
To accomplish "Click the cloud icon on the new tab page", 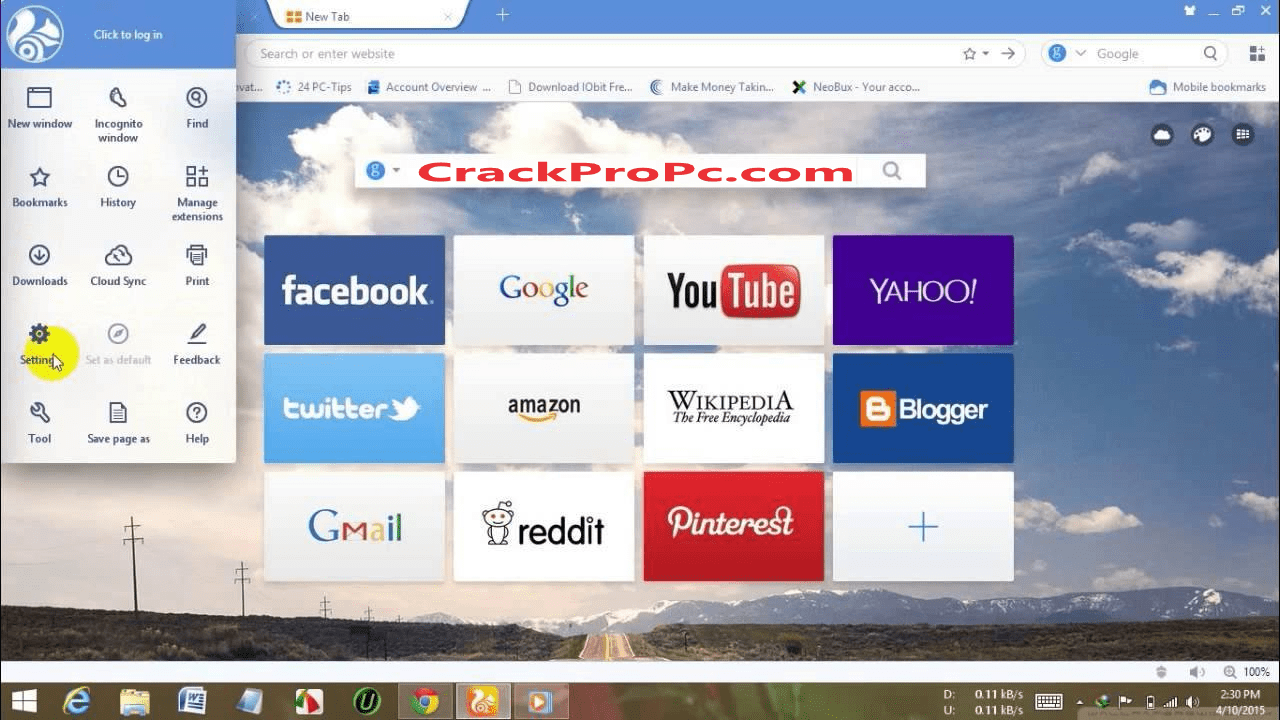I will [x=1162, y=135].
